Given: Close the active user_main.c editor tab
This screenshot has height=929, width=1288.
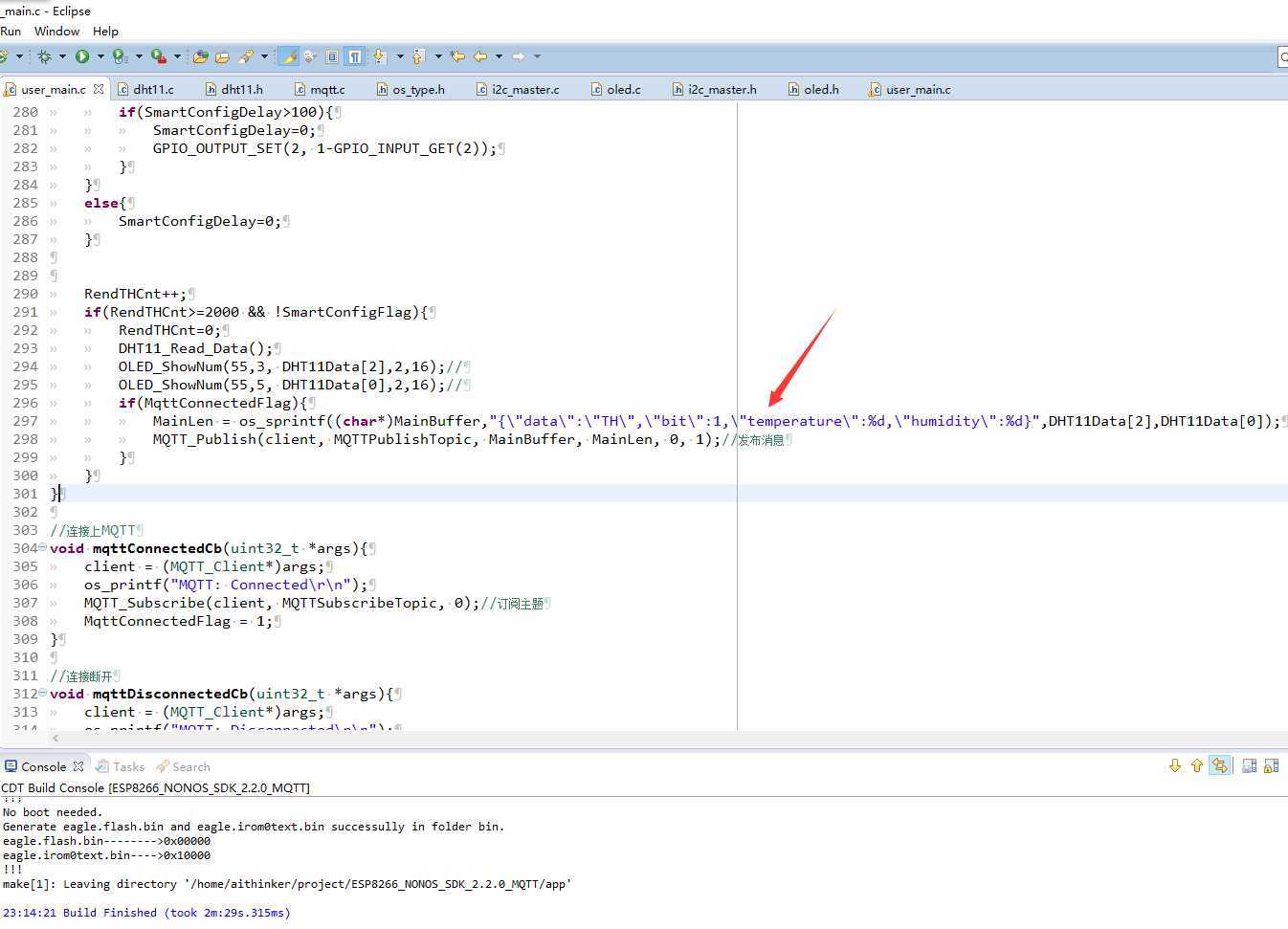Looking at the screenshot, I should (98, 89).
